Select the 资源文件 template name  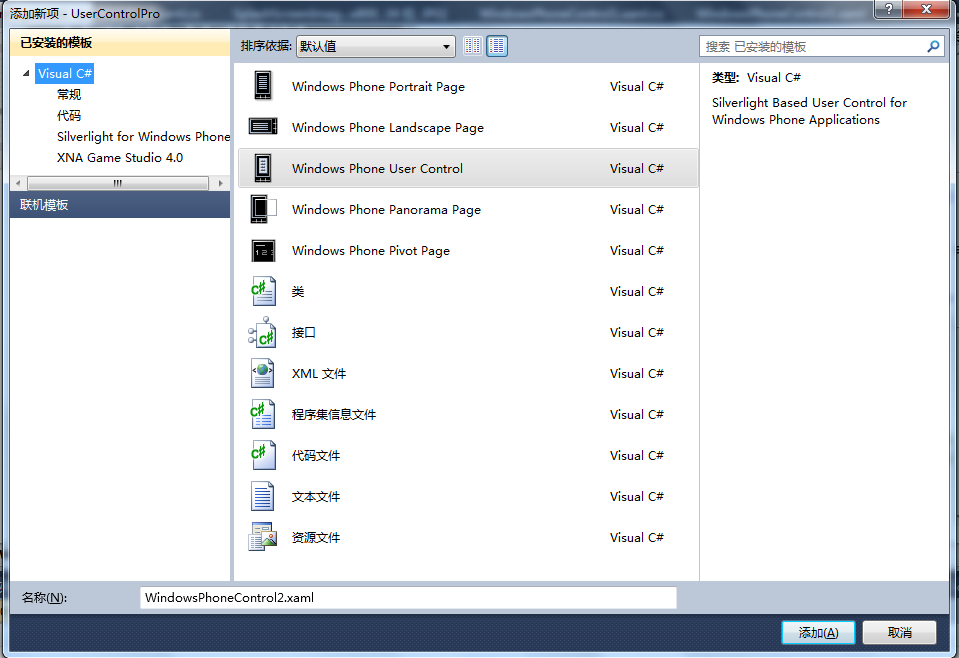316,537
